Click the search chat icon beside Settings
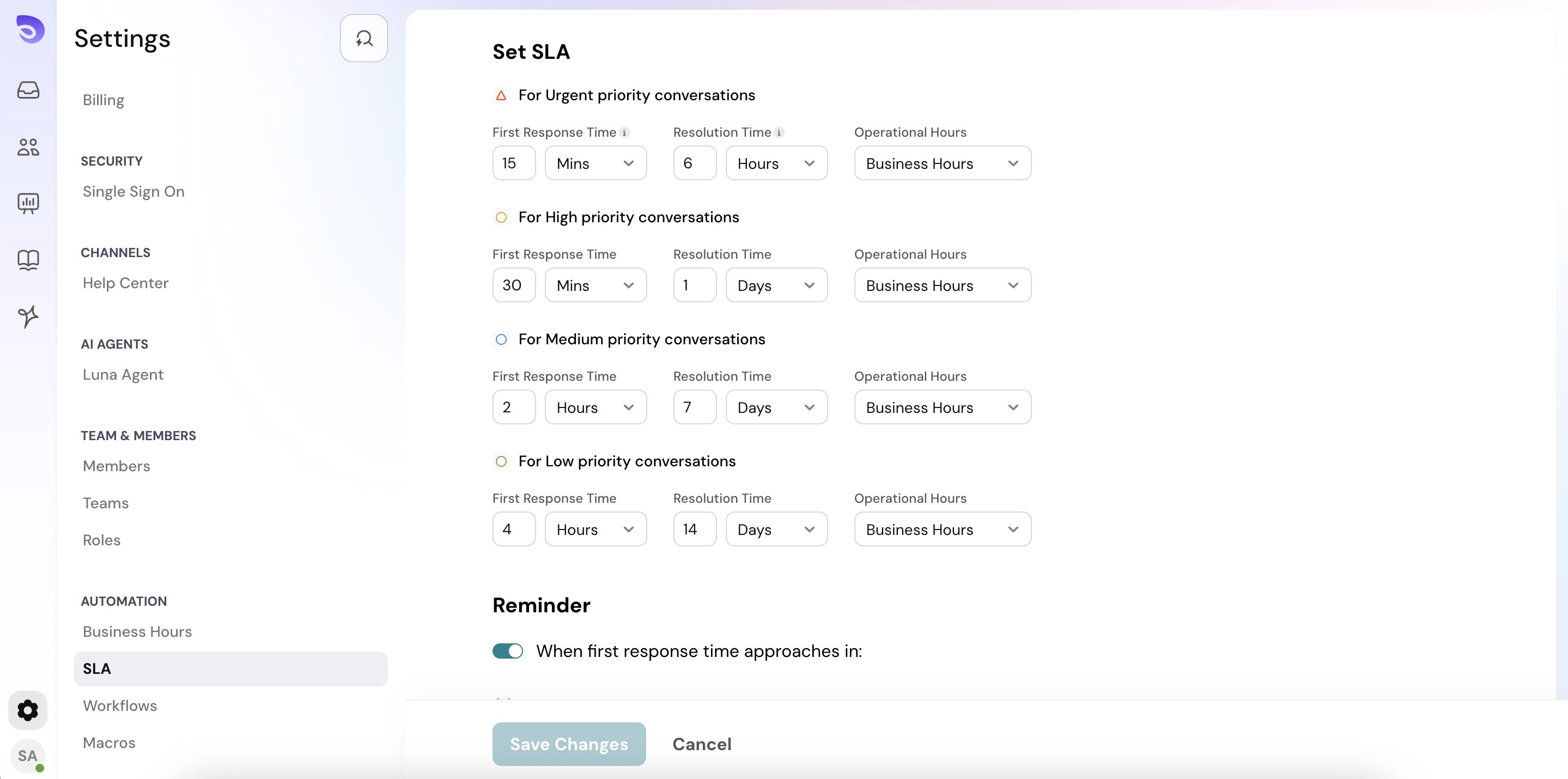This screenshot has height=779, width=1568. point(363,38)
